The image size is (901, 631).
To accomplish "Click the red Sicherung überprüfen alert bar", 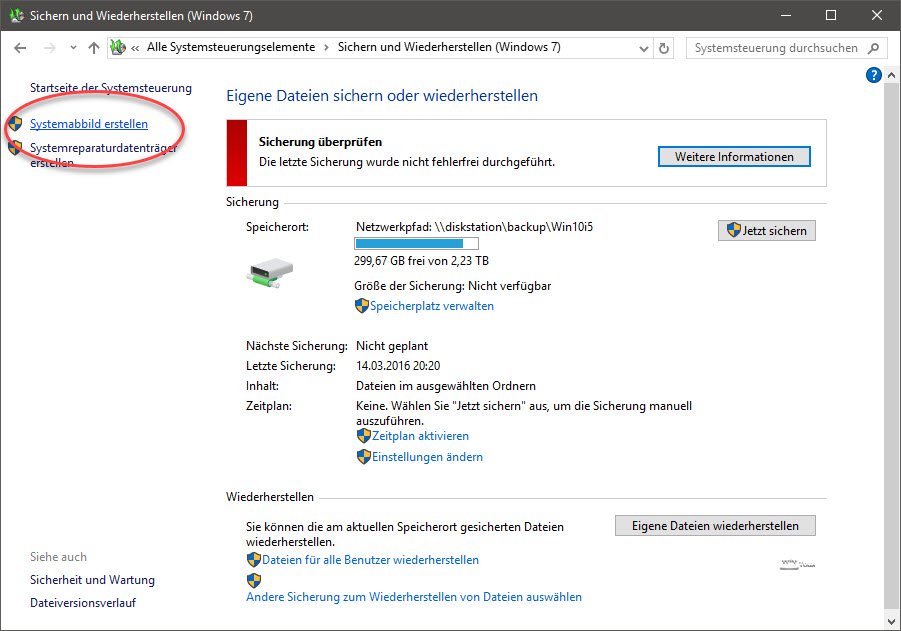I will pos(237,153).
